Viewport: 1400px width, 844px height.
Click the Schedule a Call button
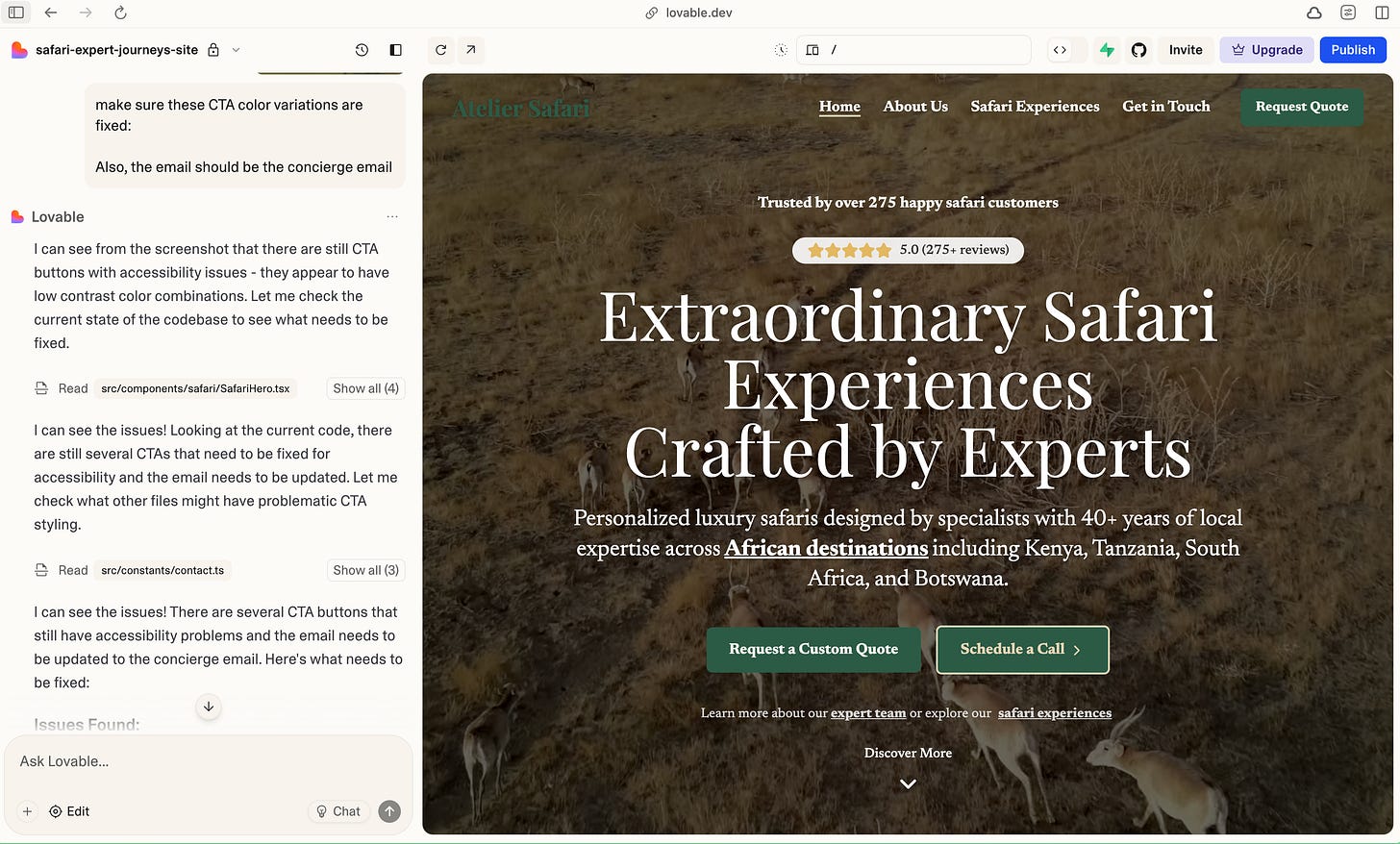[x=1022, y=650]
